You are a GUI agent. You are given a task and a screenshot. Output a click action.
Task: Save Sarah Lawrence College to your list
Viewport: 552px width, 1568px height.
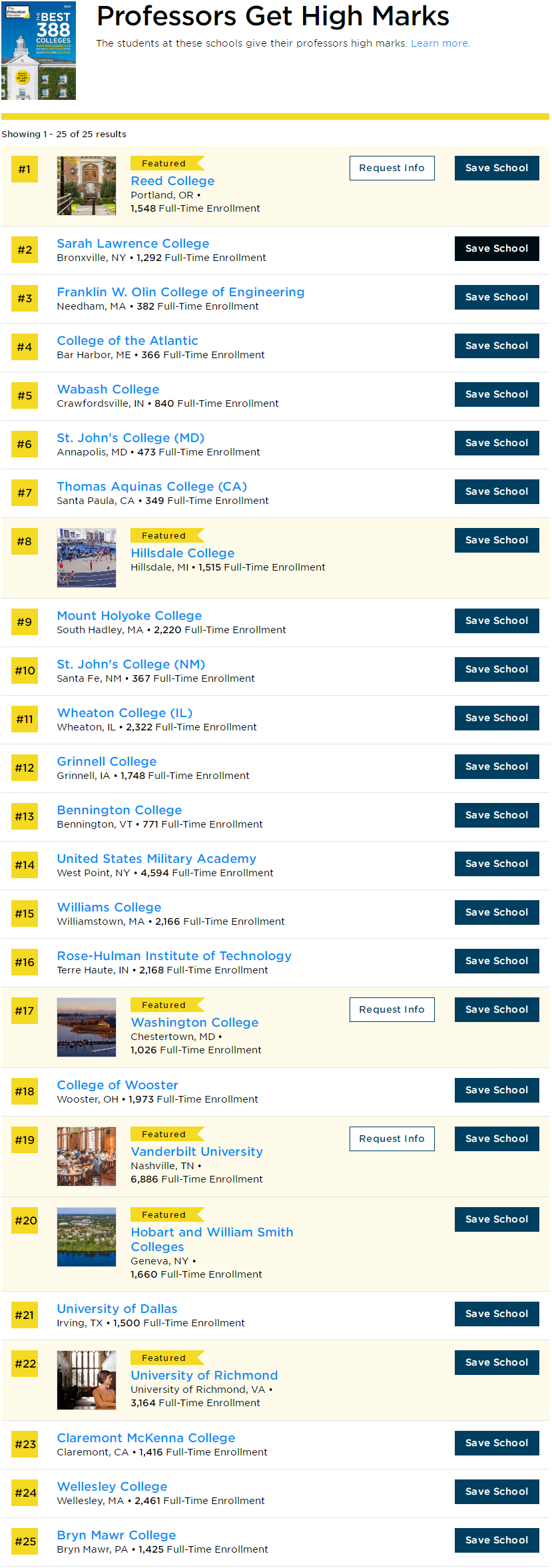tap(496, 248)
